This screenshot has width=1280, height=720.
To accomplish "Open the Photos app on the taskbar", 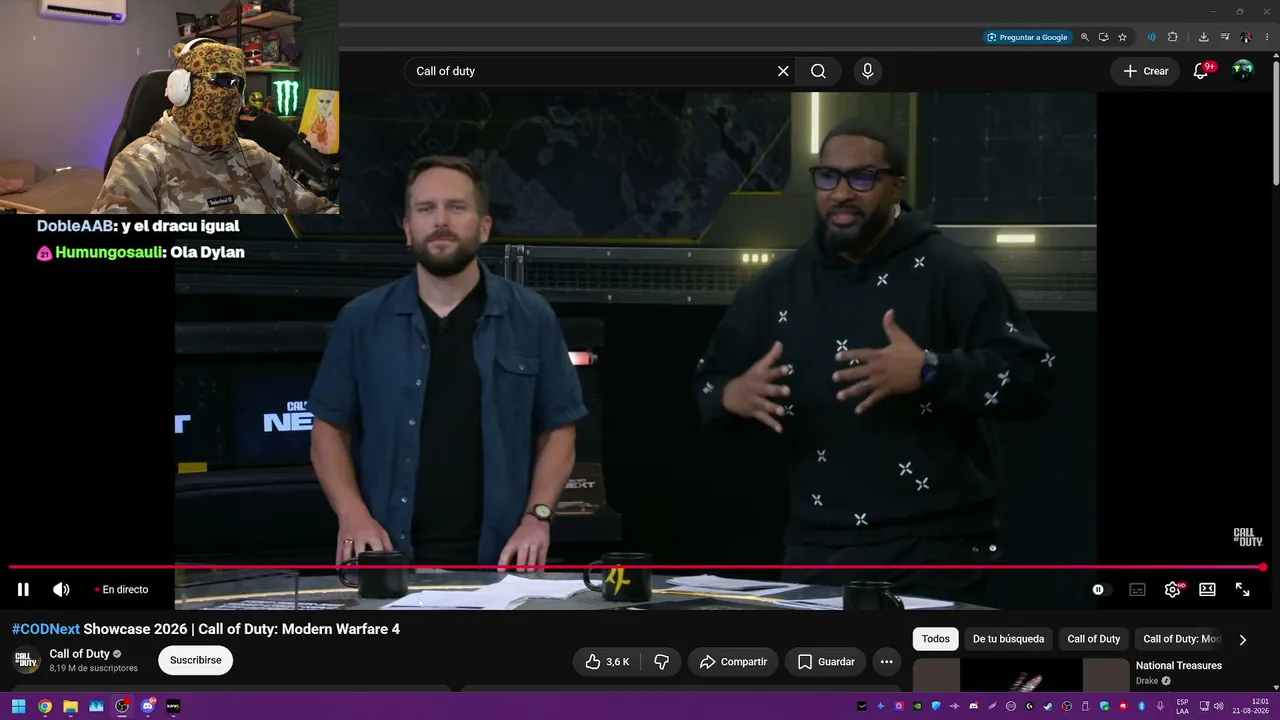I will click(96, 706).
